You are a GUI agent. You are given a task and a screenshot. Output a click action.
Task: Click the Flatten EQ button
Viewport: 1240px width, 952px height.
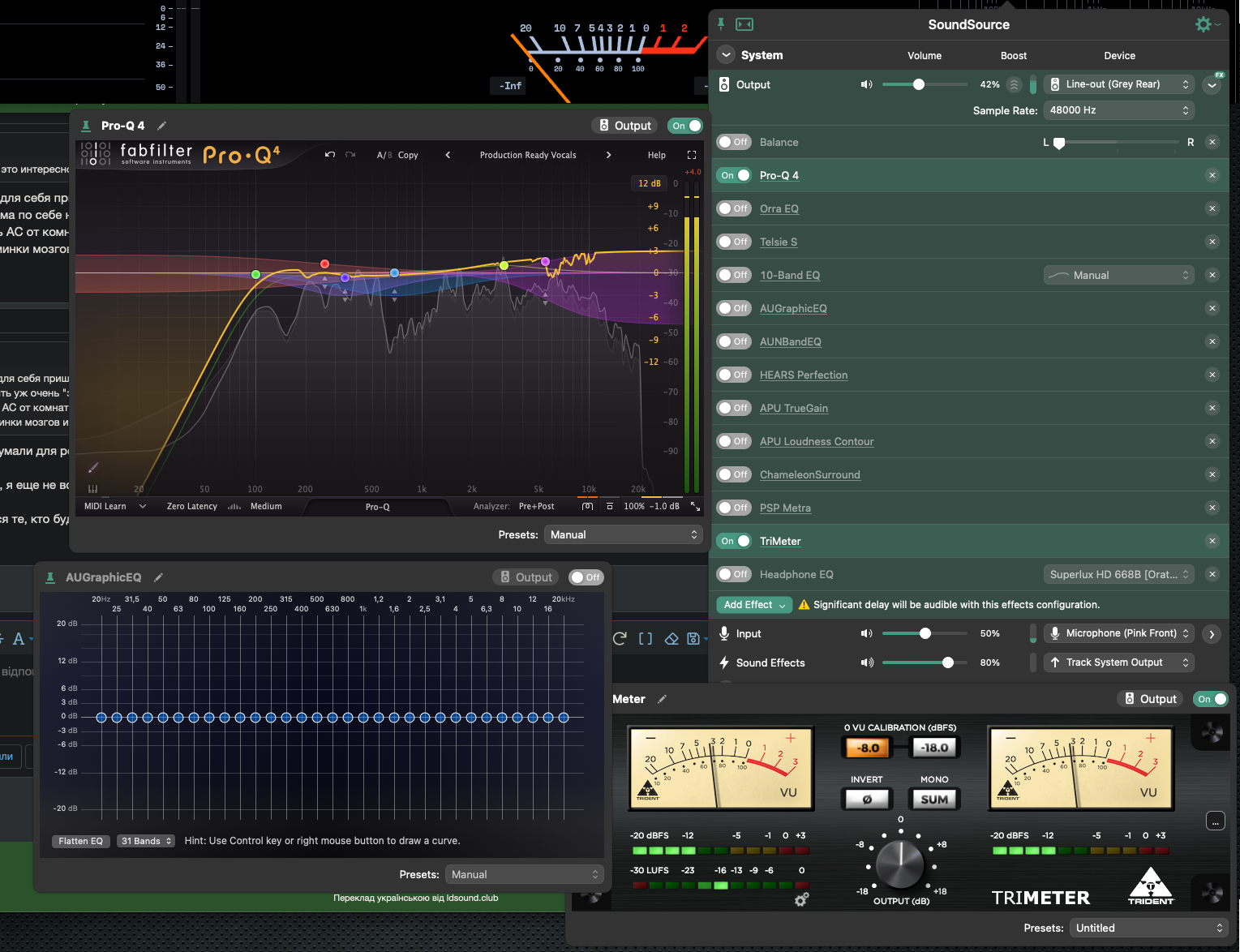pos(81,841)
